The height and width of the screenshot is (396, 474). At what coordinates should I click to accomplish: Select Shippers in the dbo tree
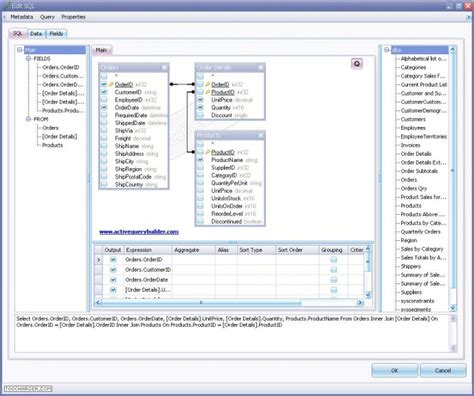411,266
